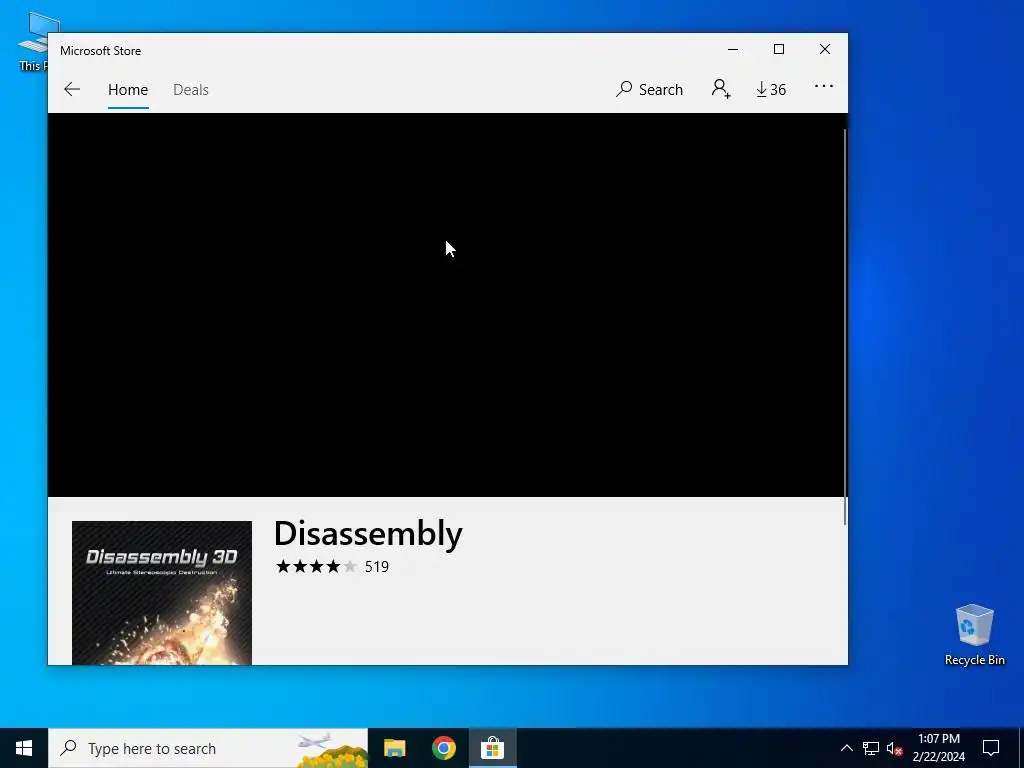Viewport: 1024px width, 768px height.
Task: Show hidden system tray icons
Action: pos(846,748)
